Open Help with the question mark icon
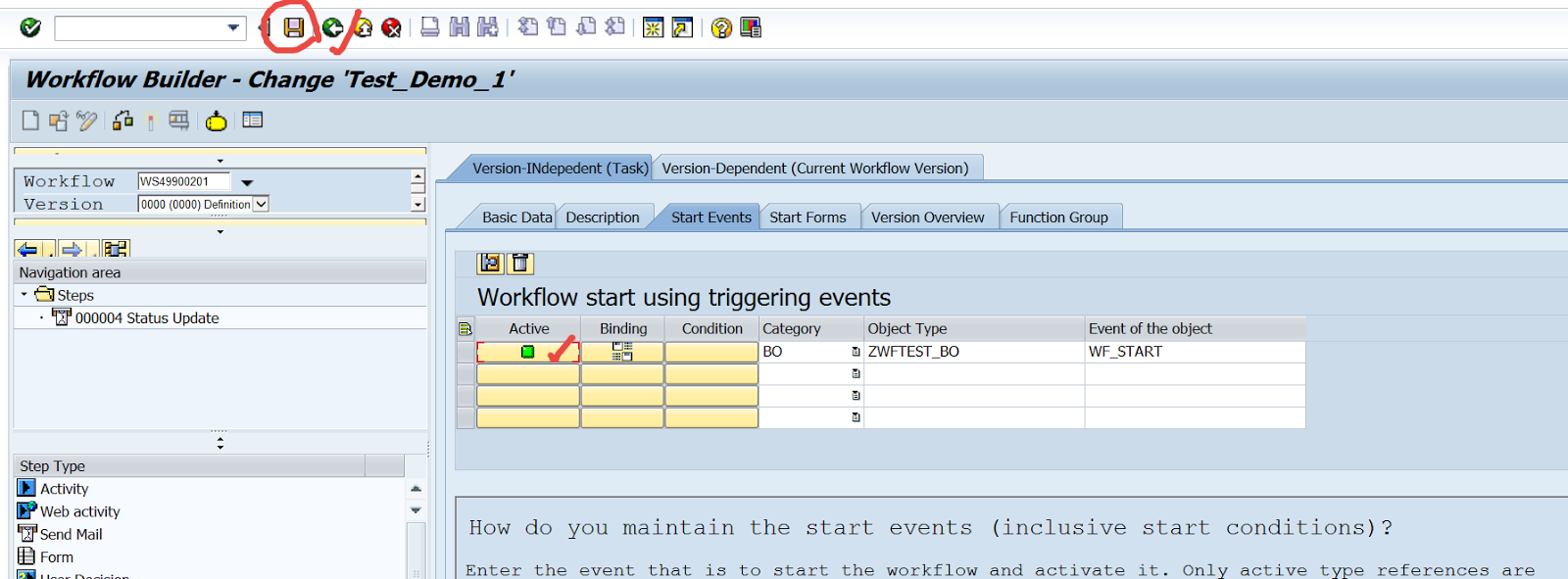This screenshot has height=579, width=1568. (x=721, y=27)
